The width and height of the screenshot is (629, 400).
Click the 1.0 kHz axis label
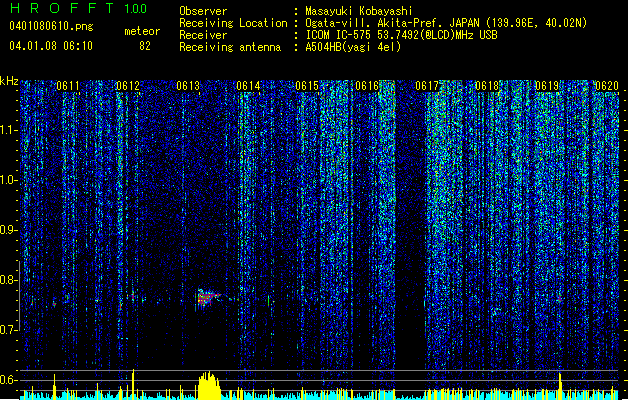coord(8,180)
